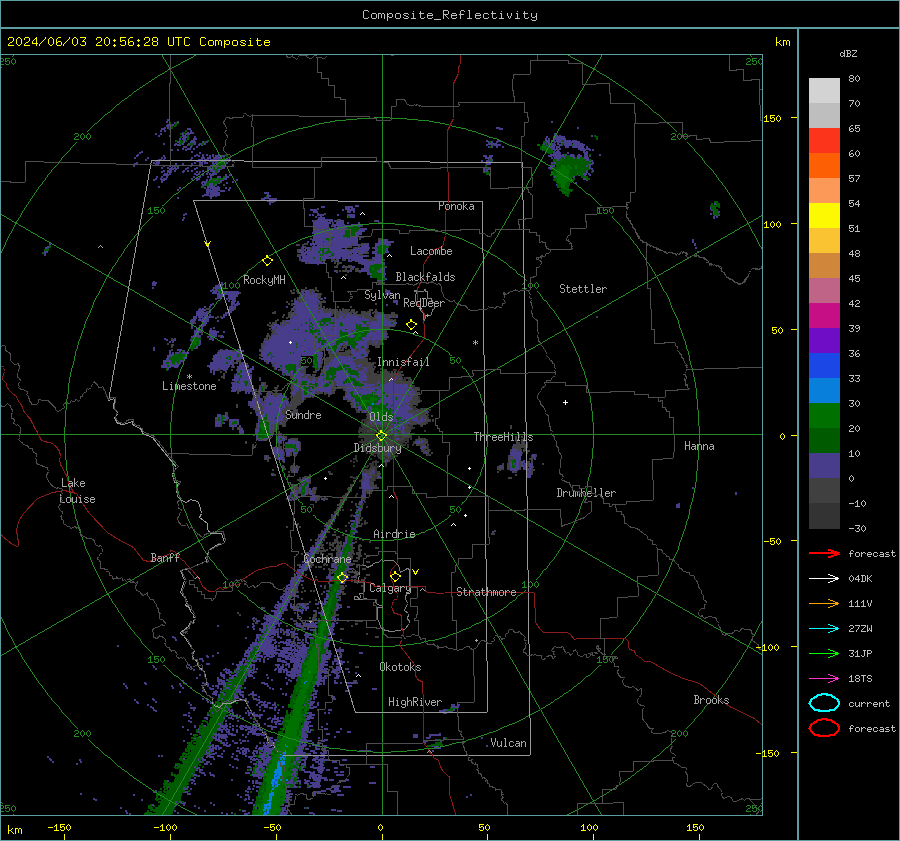Click the ThreeHills city label

503,437
